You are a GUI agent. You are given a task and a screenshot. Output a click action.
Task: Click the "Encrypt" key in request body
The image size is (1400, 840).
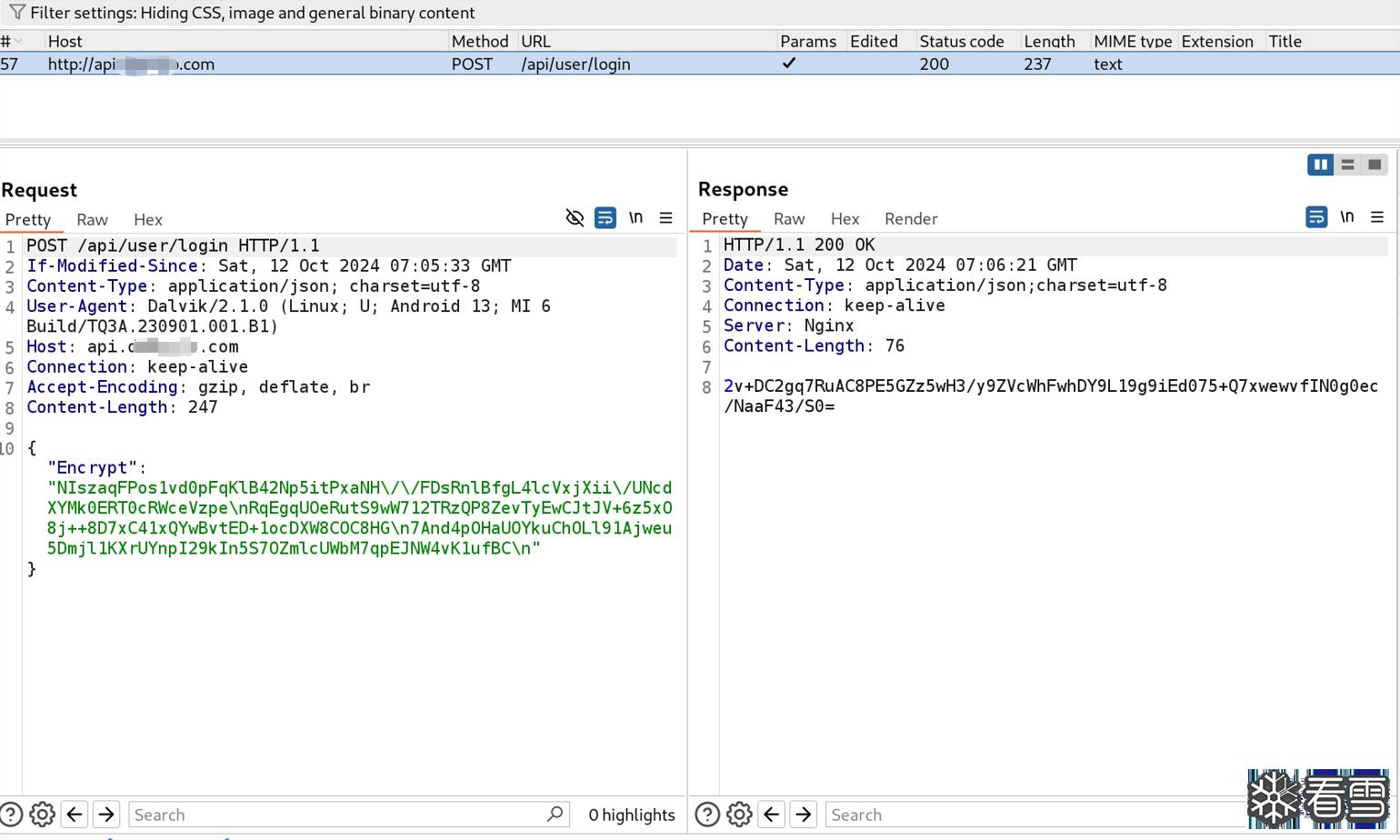92,467
